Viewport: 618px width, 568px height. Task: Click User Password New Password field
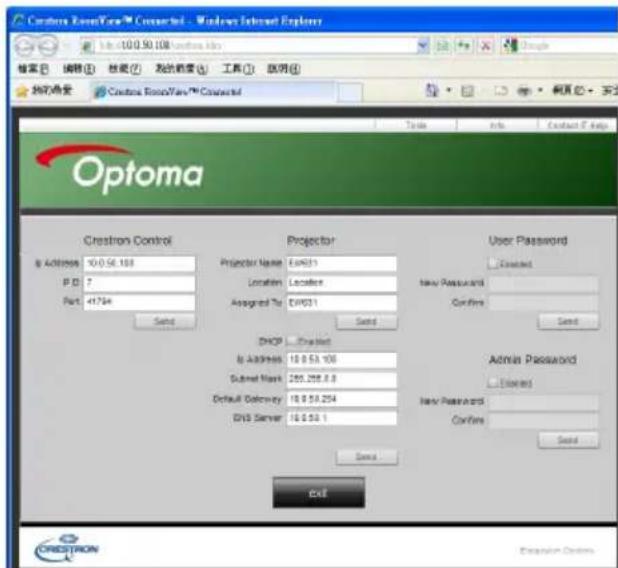544,283
